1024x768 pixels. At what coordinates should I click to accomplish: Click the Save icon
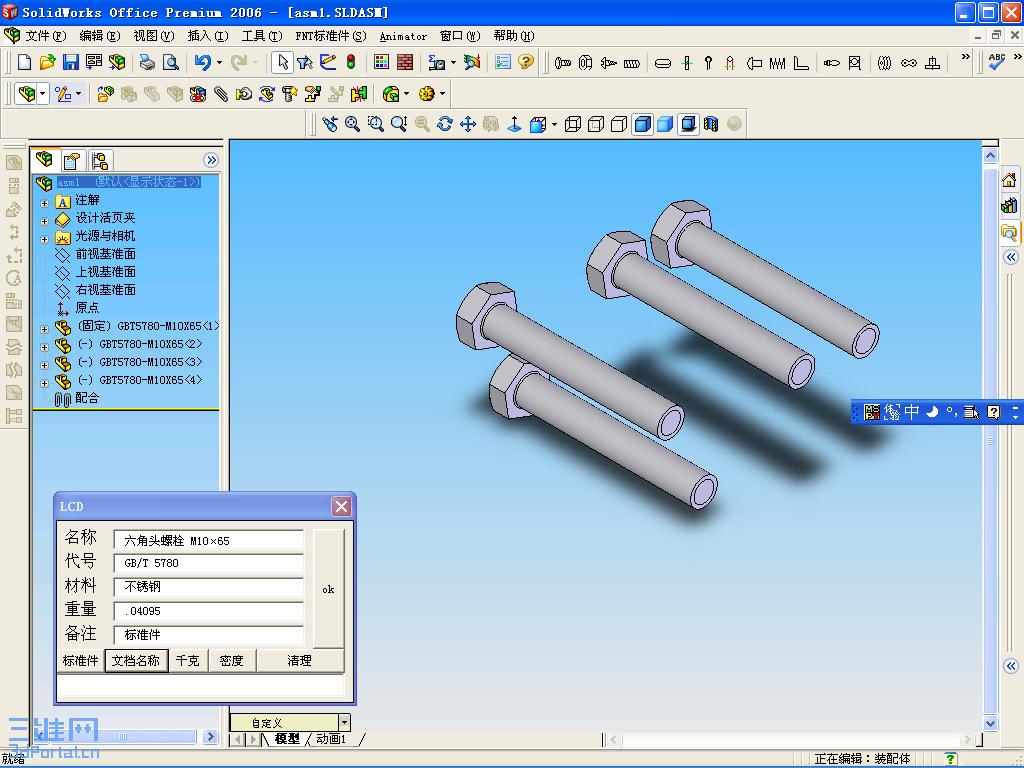(x=71, y=62)
